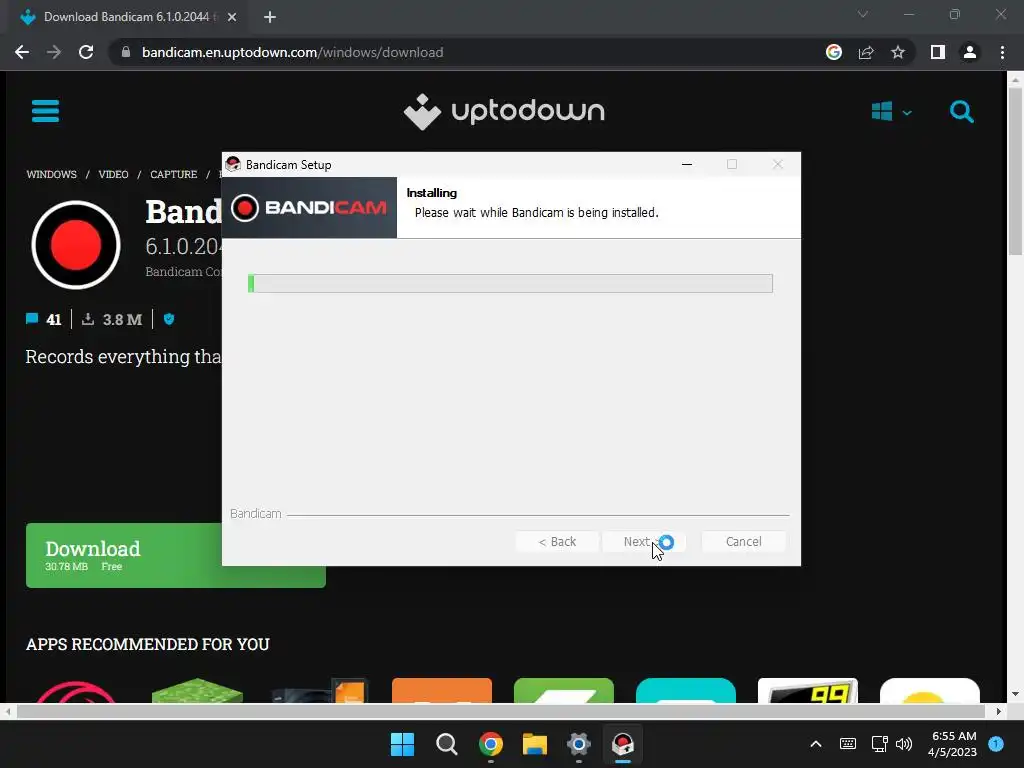Click the WINDOWS breadcrumb link

tap(52, 174)
